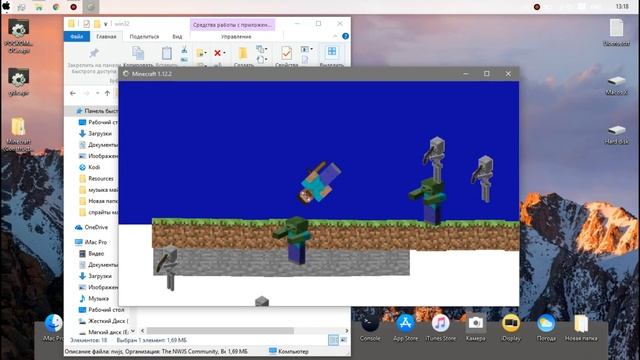The width and height of the screenshot is (640, 360).
Task: Click the red X delete icon
Action: tap(218, 53)
